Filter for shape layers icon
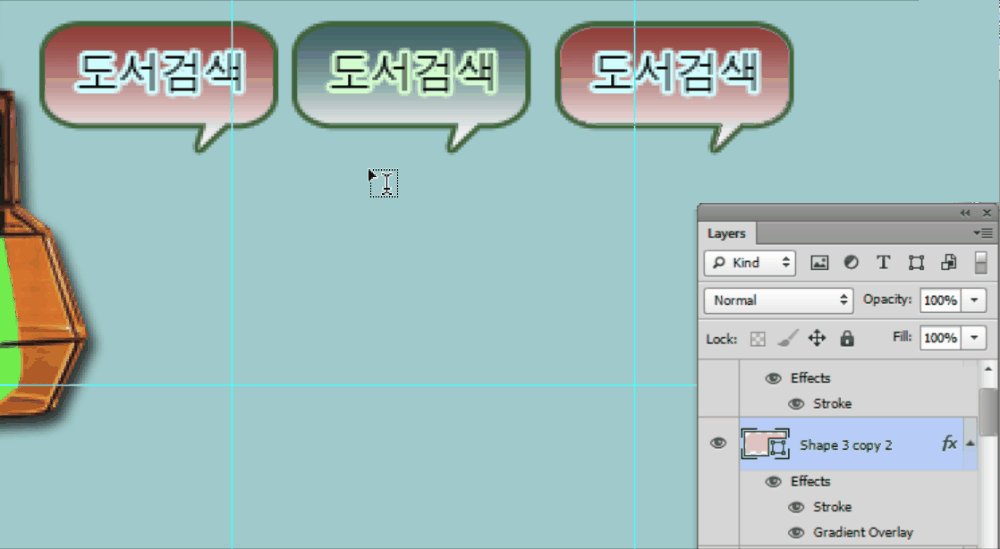Image resolution: width=1000 pixels, height=549 pixels. (916, 263)
